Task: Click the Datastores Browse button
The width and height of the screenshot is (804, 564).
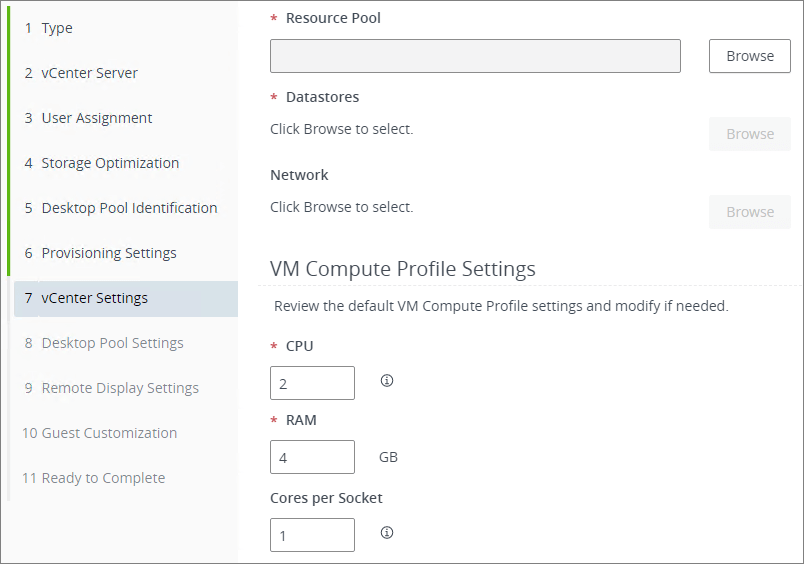Action: click(x=749, y=134)
